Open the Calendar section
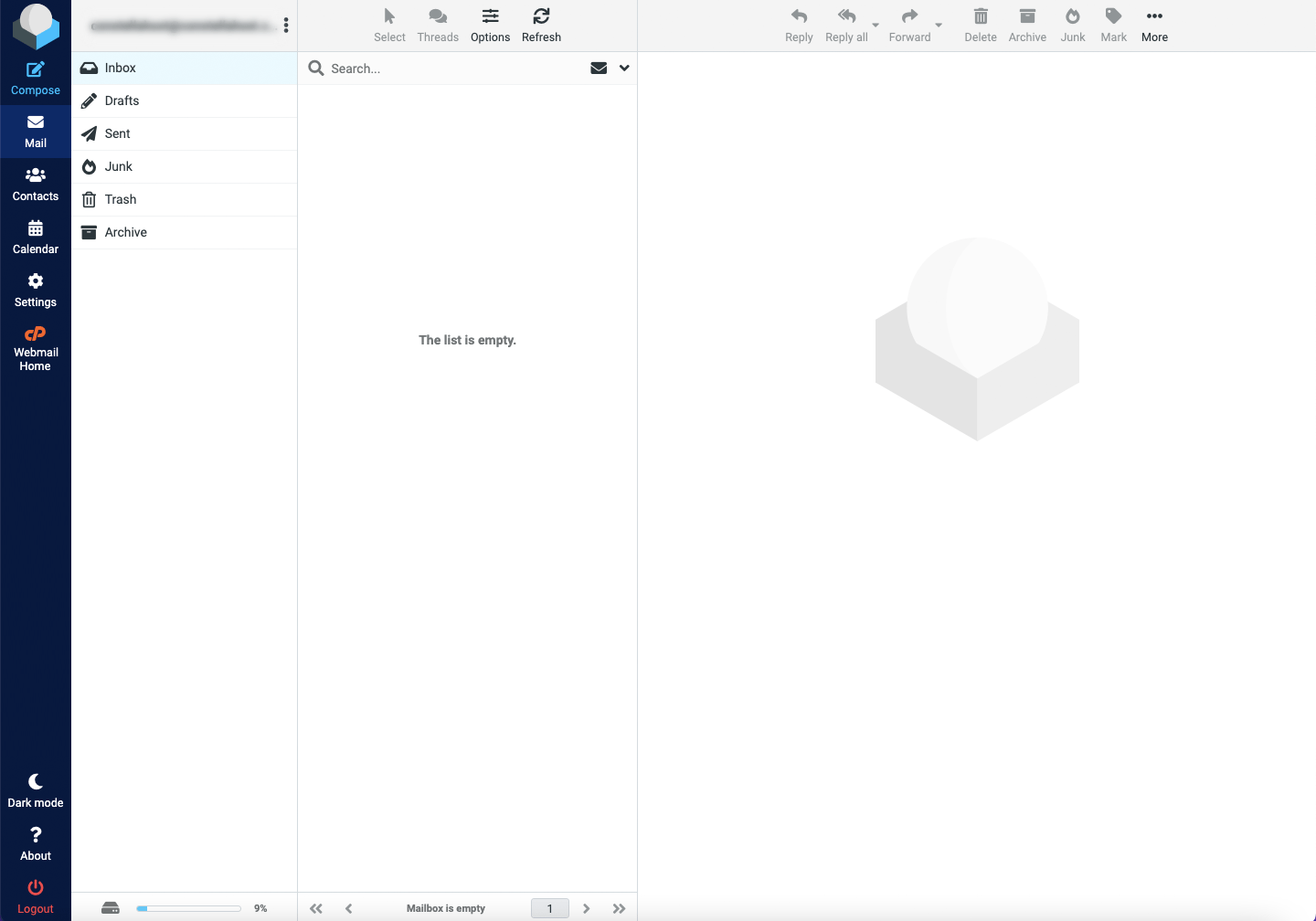This screenshot has width=1316, height=921. [x=36, y=238]
